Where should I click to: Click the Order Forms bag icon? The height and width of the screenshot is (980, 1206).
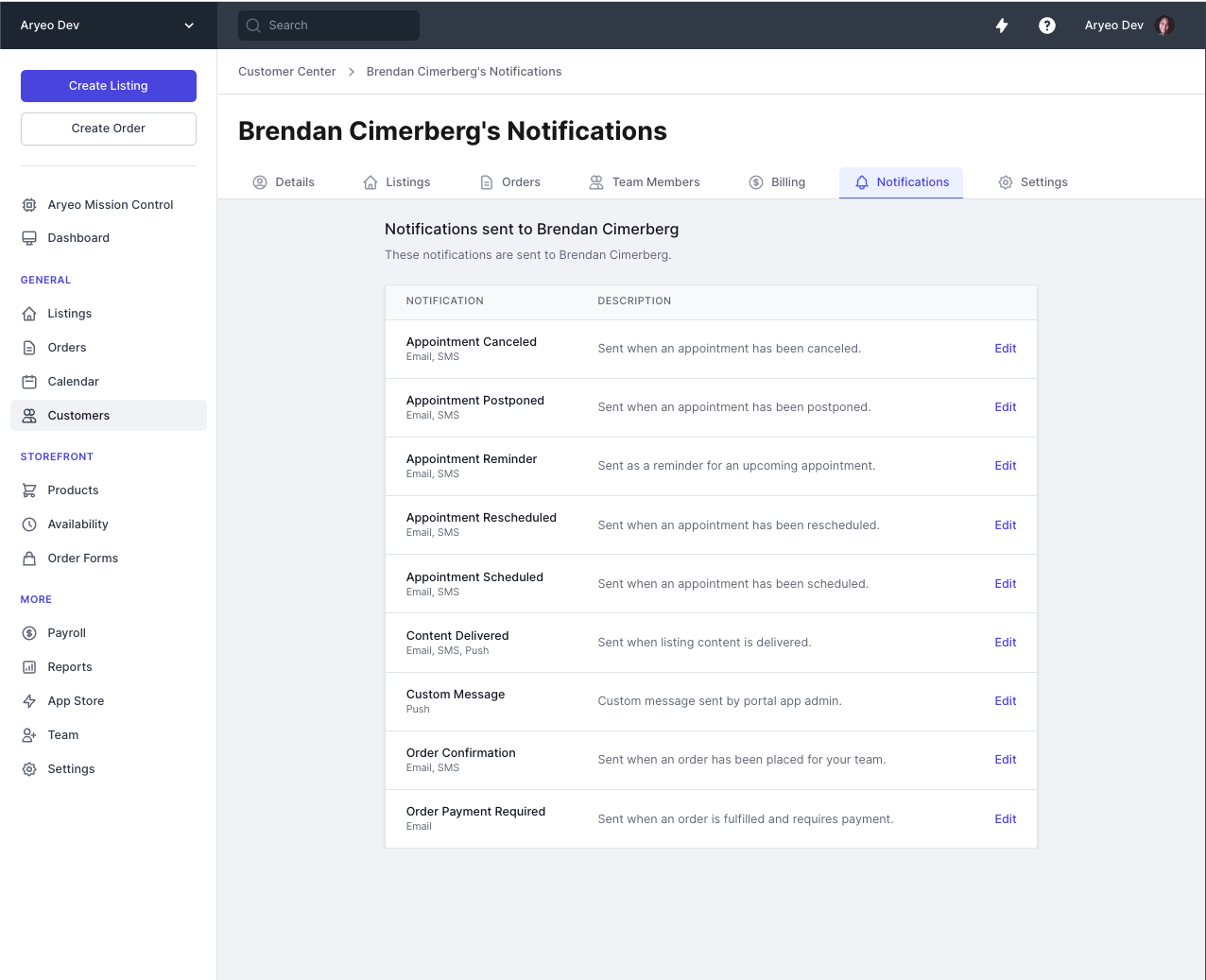[x=29, y=559]
